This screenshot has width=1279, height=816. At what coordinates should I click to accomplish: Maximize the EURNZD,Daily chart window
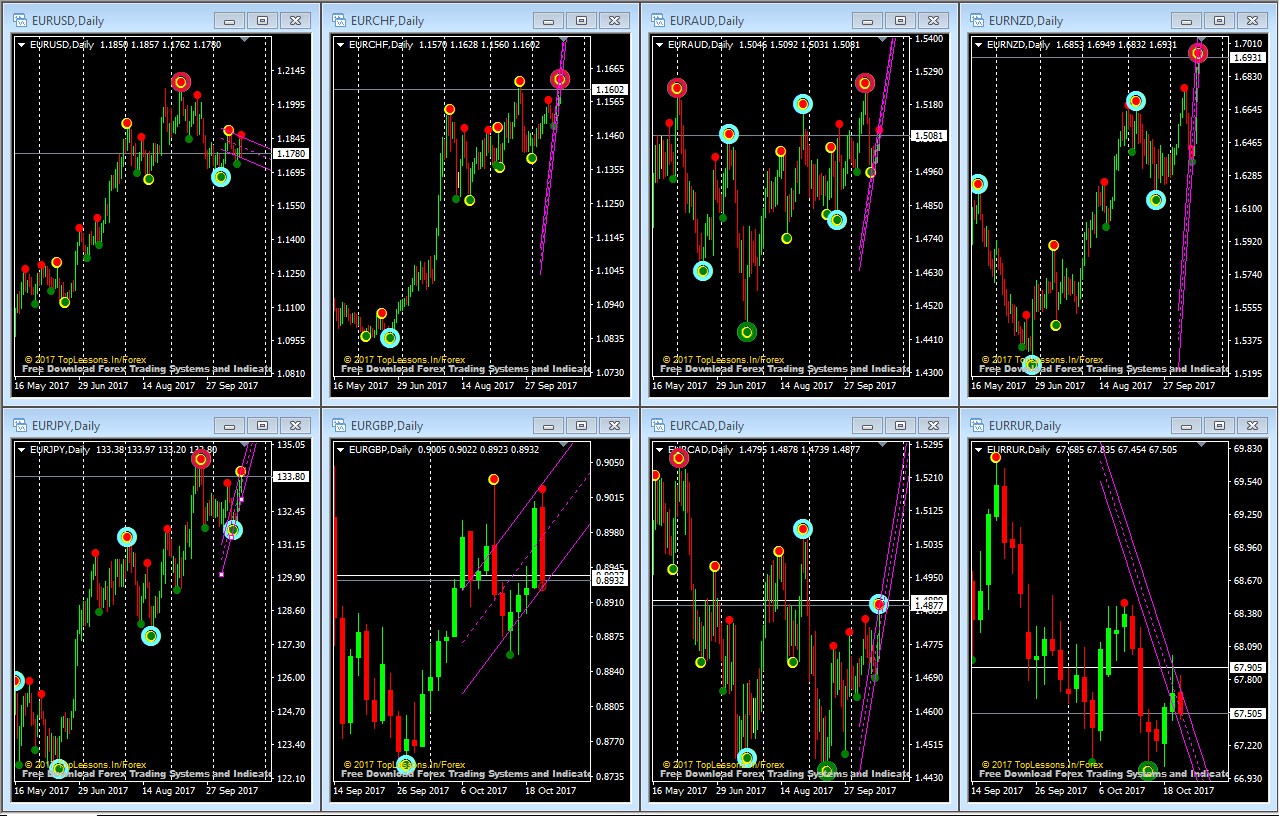(x=1220, y=20)
